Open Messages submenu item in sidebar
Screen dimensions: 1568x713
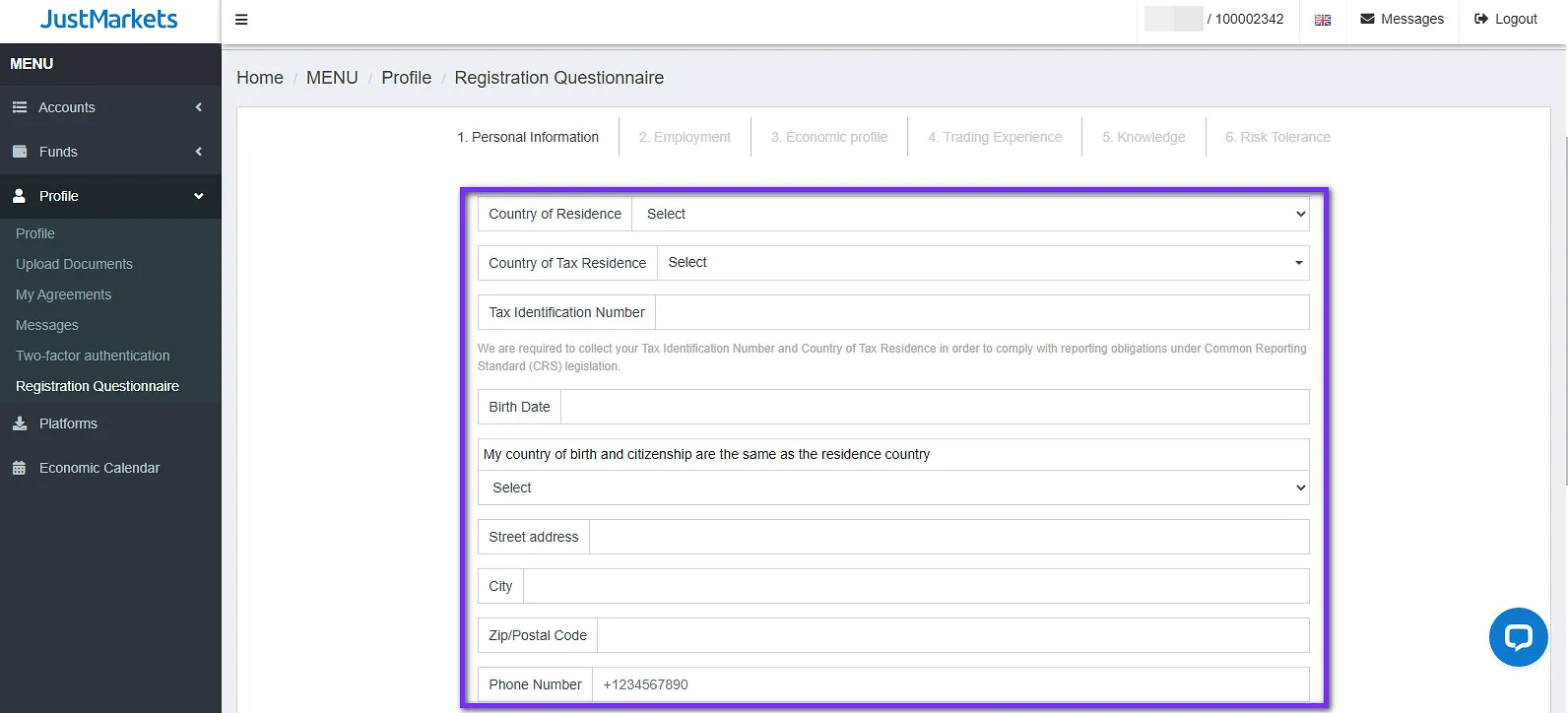pos(47,325)
